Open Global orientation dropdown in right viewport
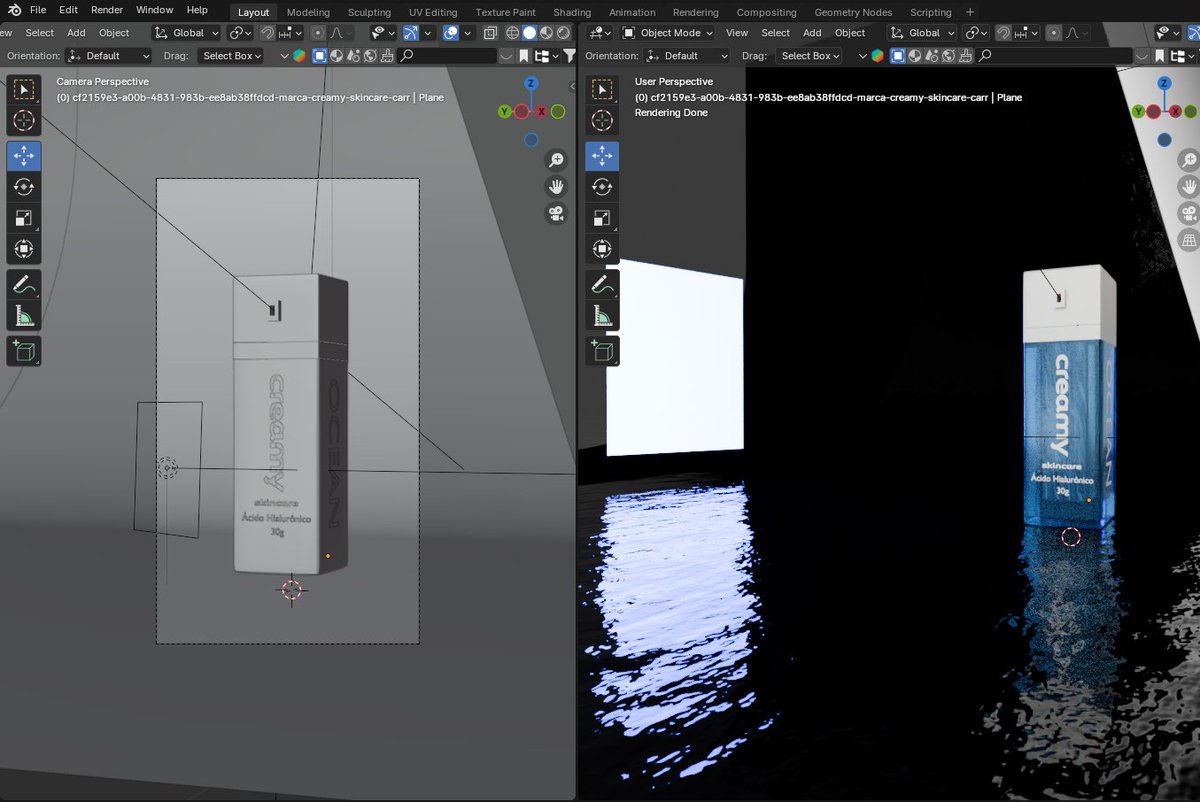 pos(921,33)
